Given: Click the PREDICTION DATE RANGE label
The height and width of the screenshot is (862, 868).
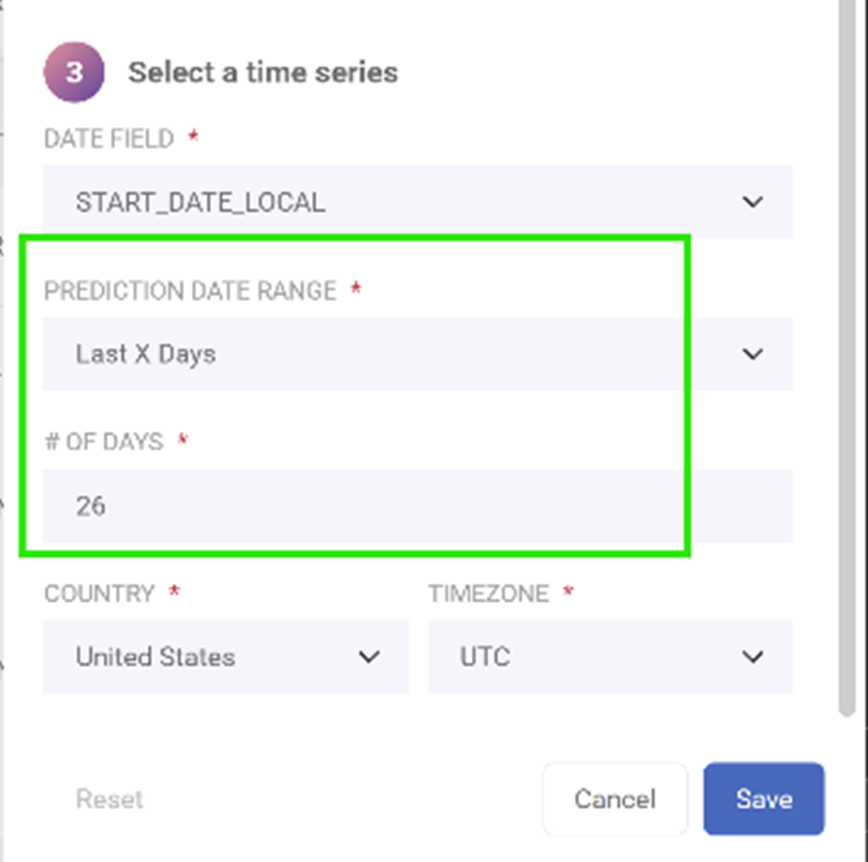Looking at the screenshot, I should pos(190,291).
